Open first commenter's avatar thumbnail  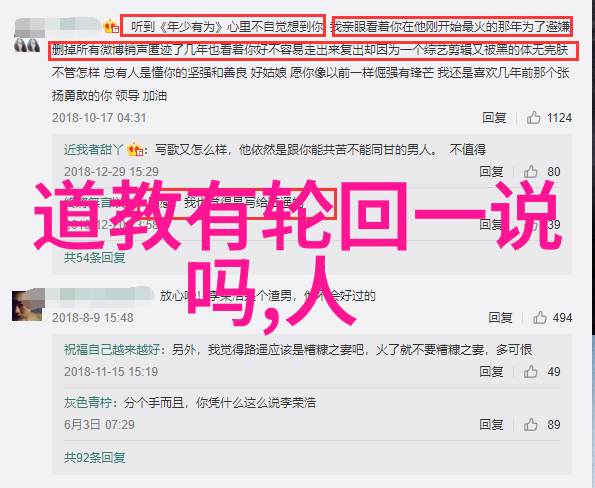(27, 45)
